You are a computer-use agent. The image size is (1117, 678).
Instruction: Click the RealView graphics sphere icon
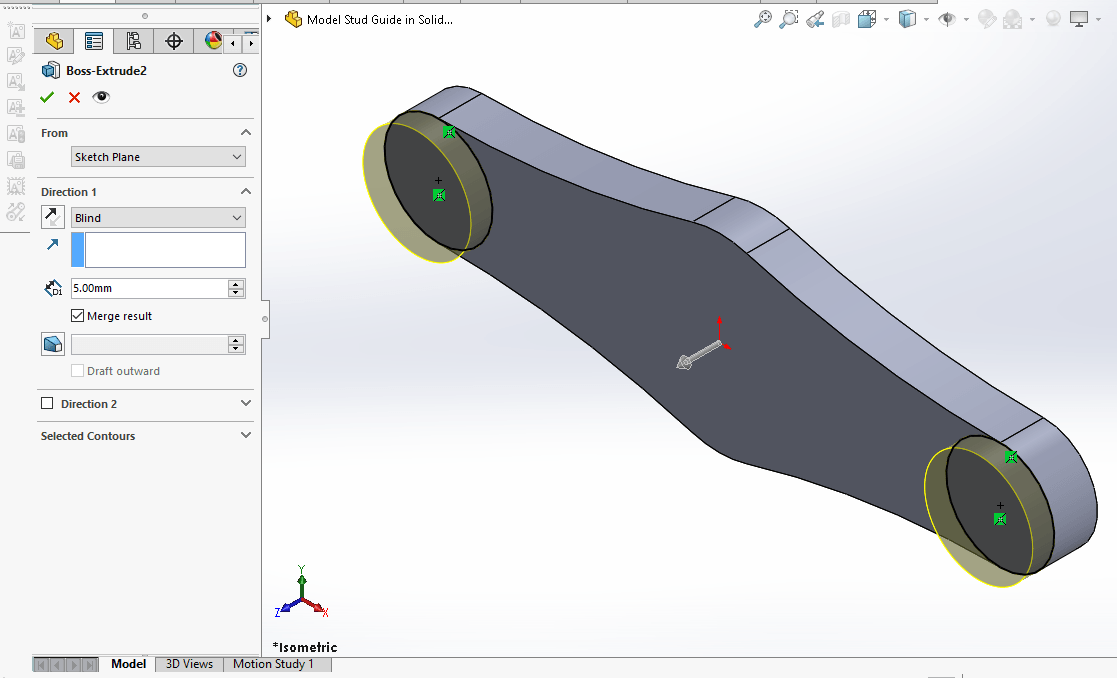(x=1053, y=19)
